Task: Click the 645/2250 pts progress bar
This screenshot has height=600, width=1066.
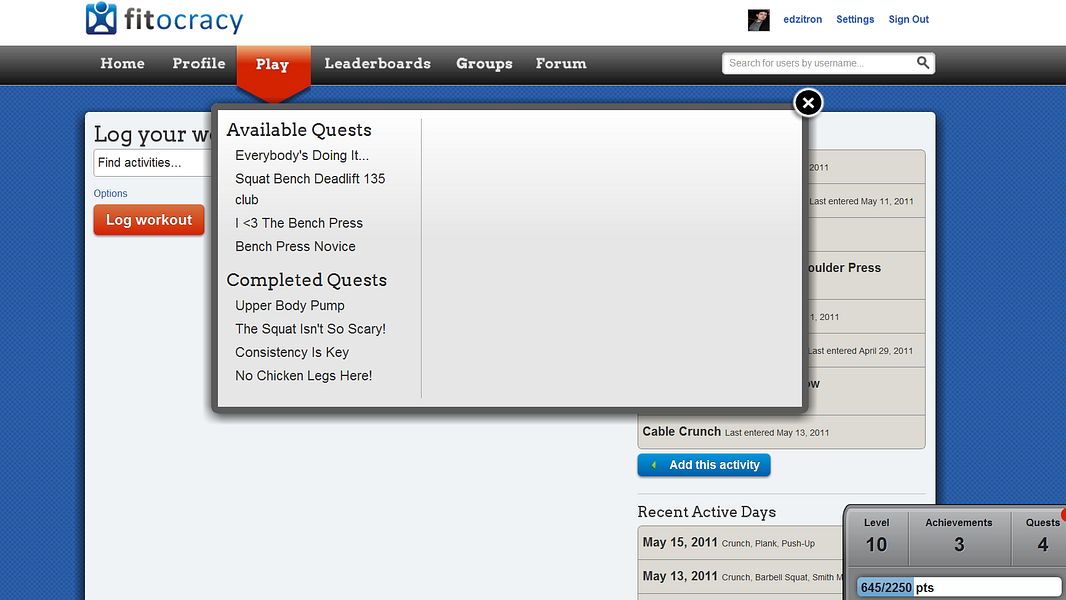Action: (x=959, y=587)
